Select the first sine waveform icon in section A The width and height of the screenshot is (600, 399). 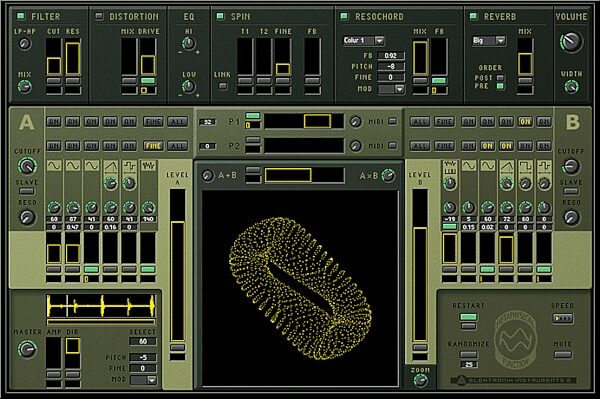point(54,165)
